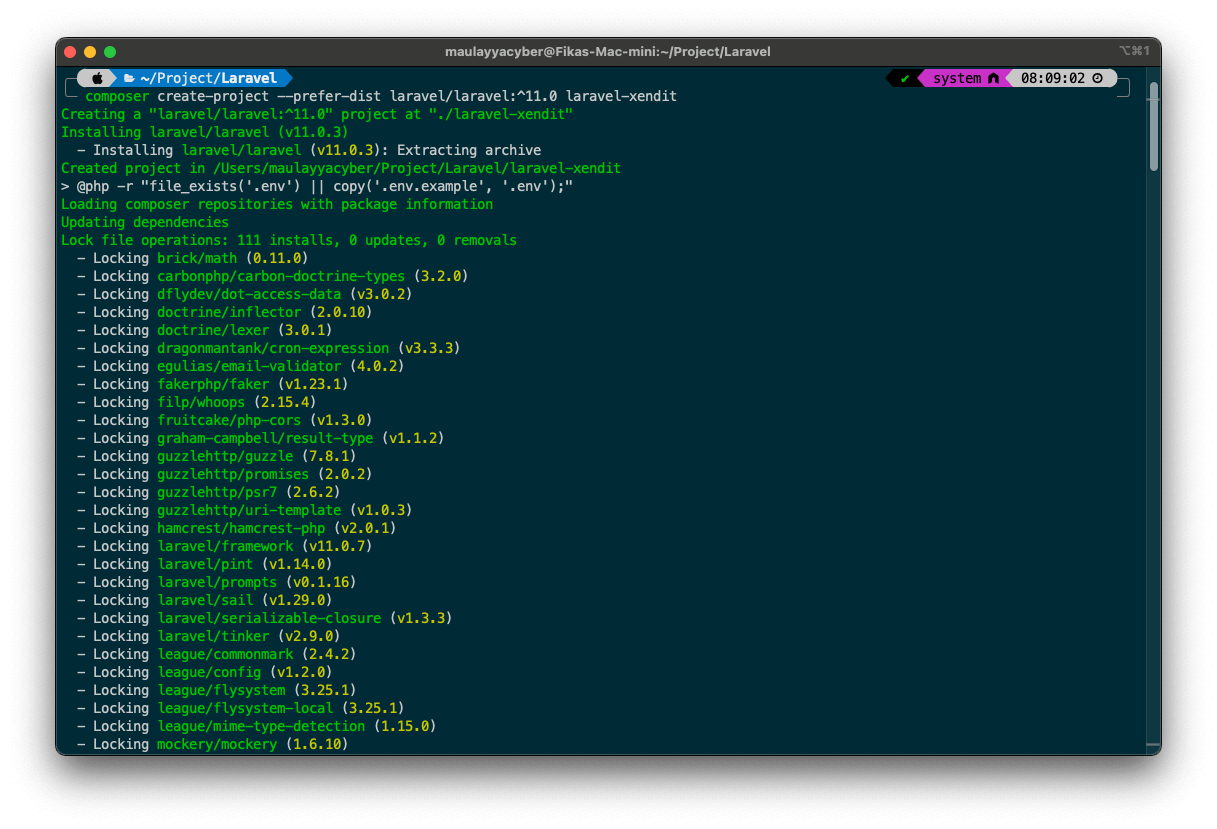The width and height of the screenshot is (1217, 829).
Task: Click version v1.23.1 of fakerphp/faker
Action: (x=313, y=384)
